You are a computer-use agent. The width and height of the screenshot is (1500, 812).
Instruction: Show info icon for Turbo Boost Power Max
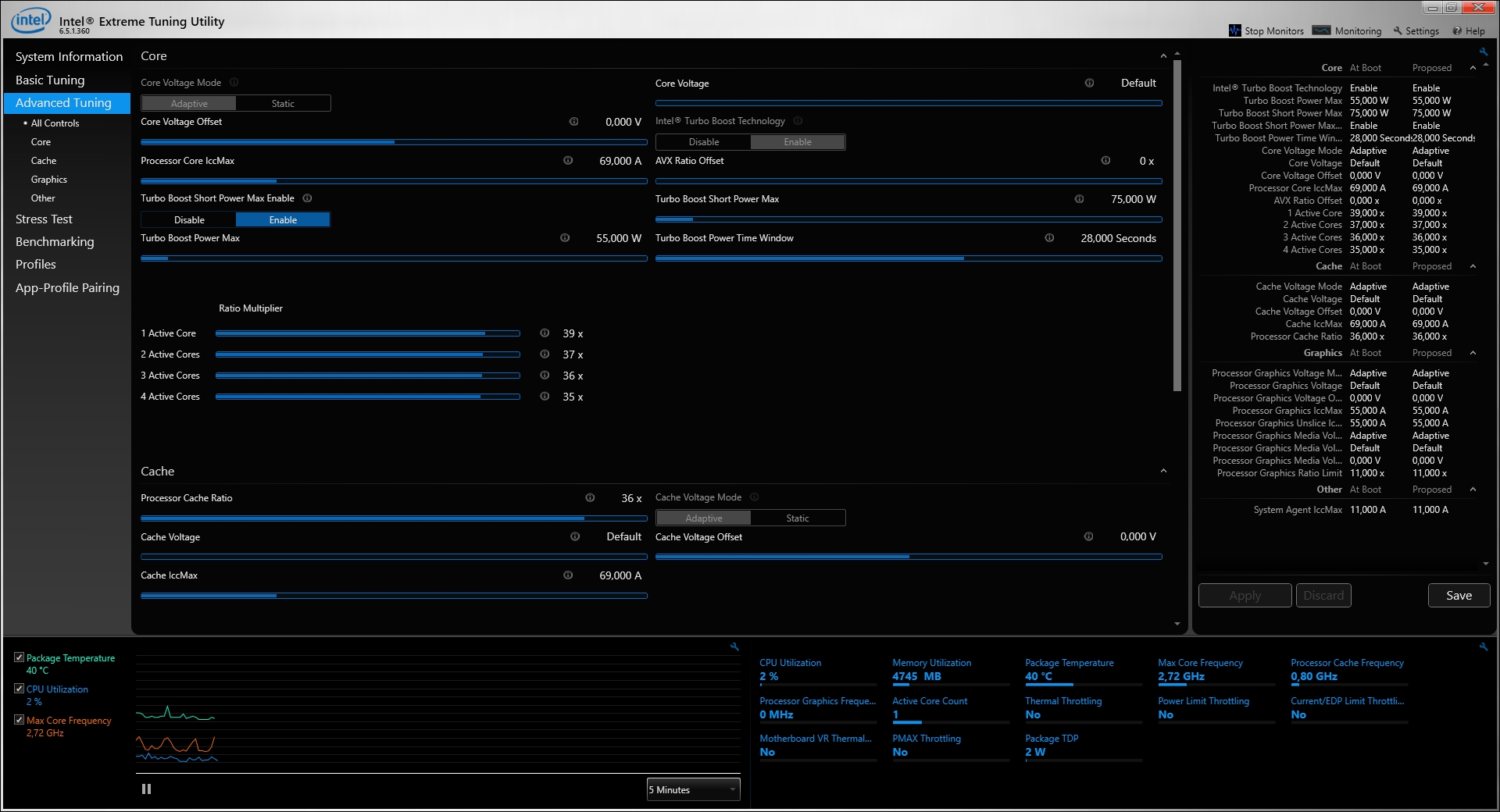point(565,238)
